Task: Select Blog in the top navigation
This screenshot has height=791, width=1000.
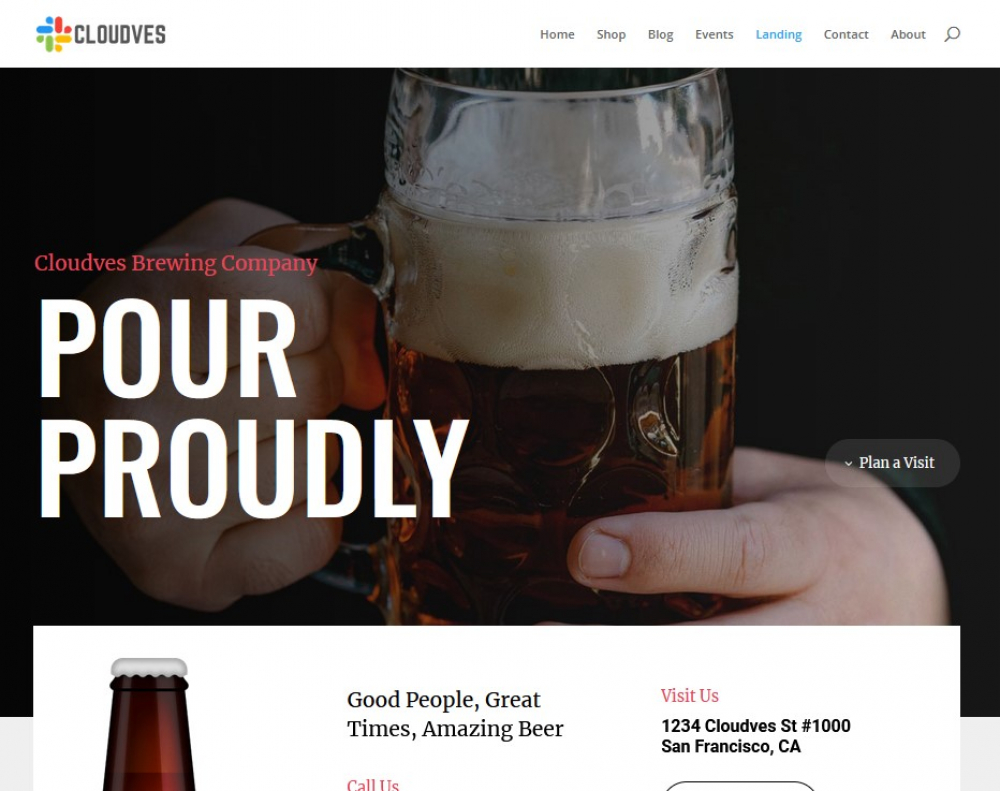Action: point(660,34)
